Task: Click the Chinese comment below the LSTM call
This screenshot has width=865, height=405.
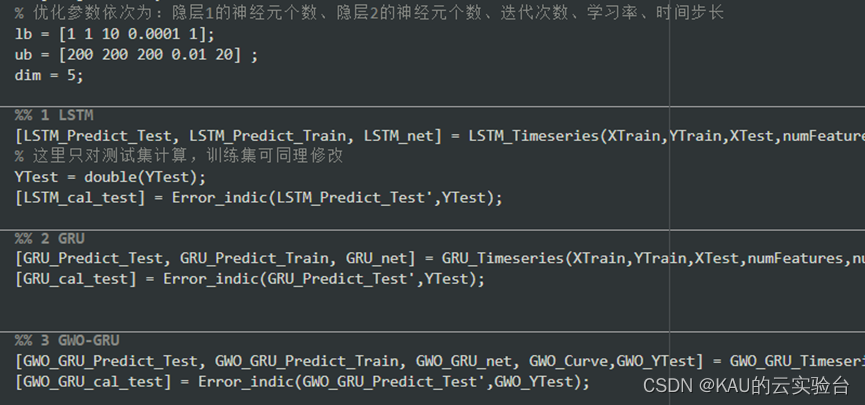Action: coord(179,156)
